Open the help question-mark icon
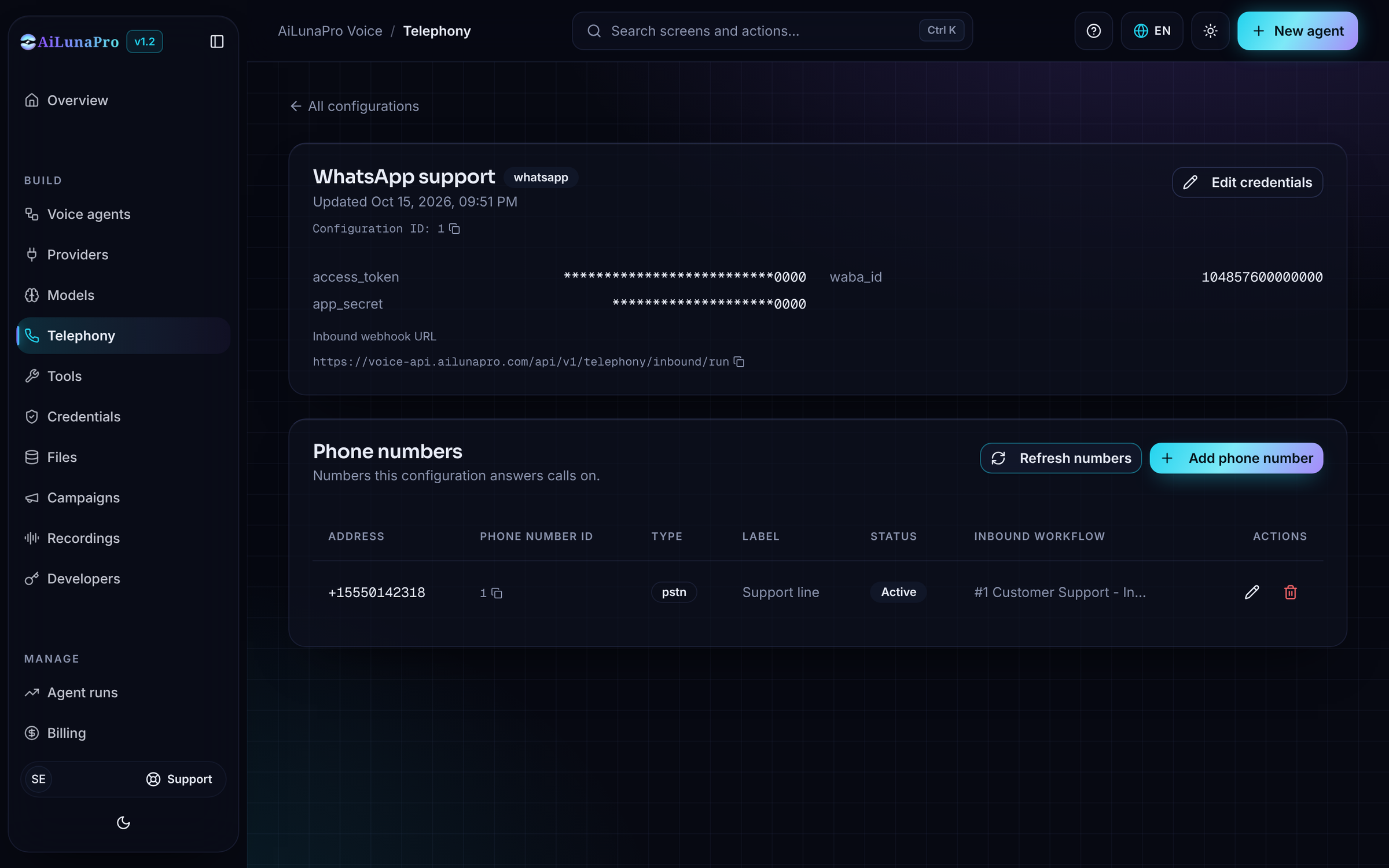 [x=1093, y=31]
